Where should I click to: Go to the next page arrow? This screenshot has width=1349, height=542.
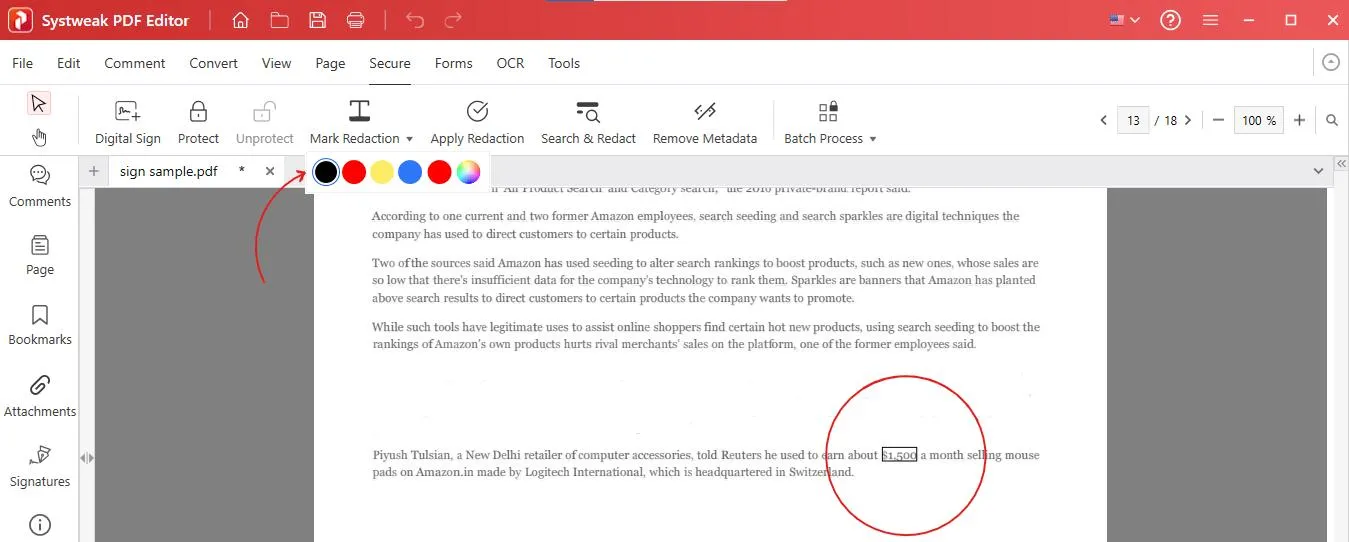1188,120
